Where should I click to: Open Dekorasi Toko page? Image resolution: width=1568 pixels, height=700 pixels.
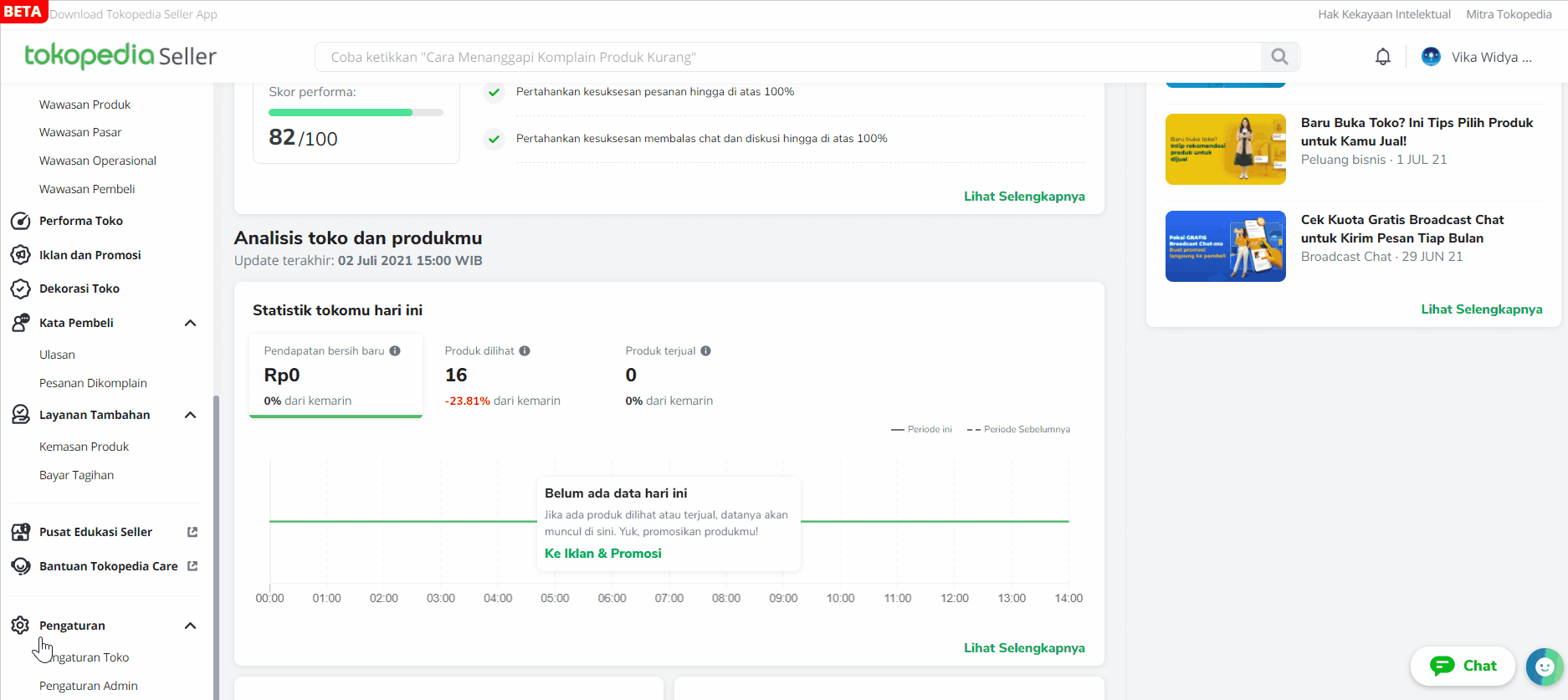click(79, 289)
